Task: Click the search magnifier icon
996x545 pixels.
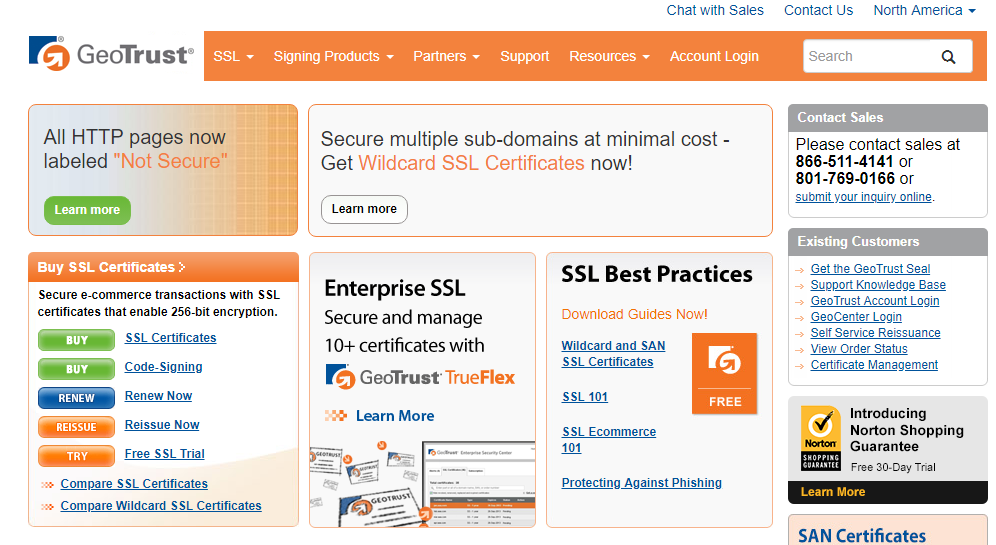Action: click(x=948, y=57)
